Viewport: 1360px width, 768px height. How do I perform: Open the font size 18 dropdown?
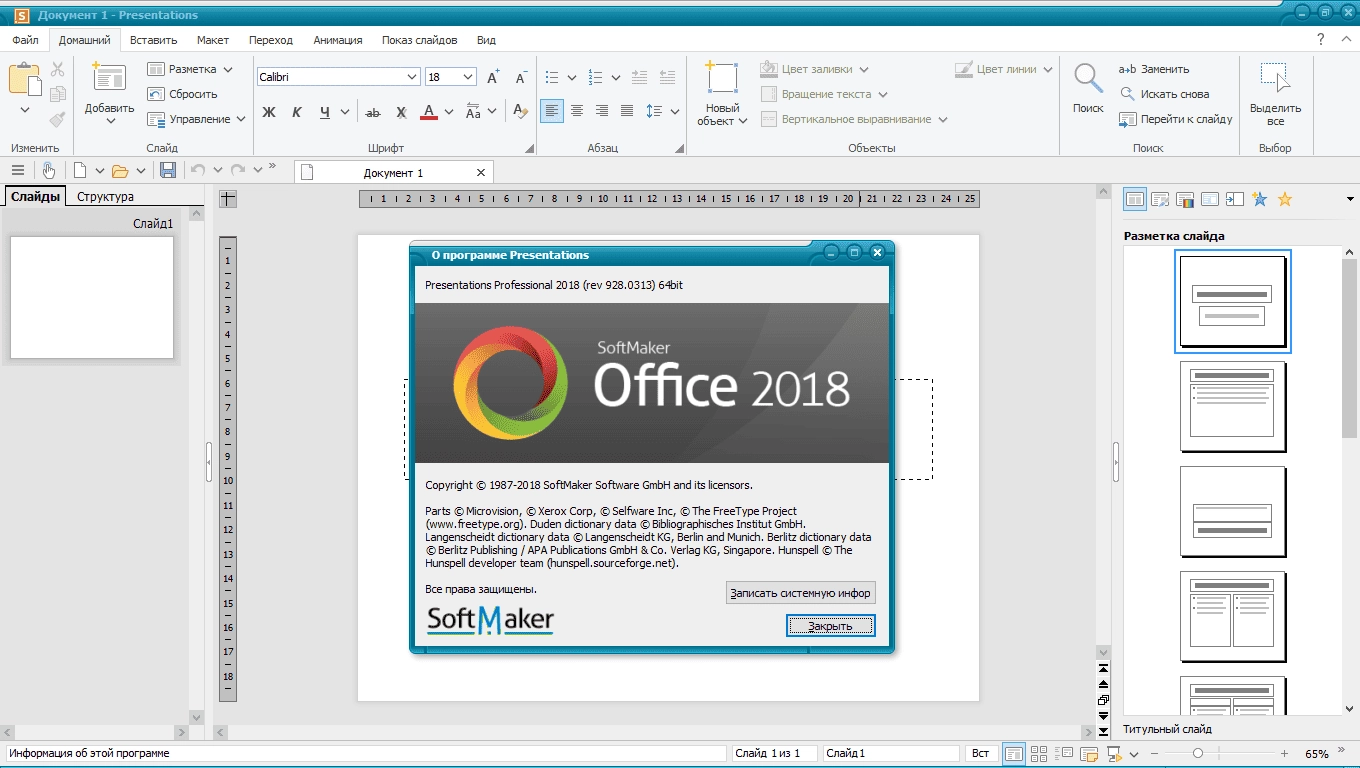click(468, 77)
